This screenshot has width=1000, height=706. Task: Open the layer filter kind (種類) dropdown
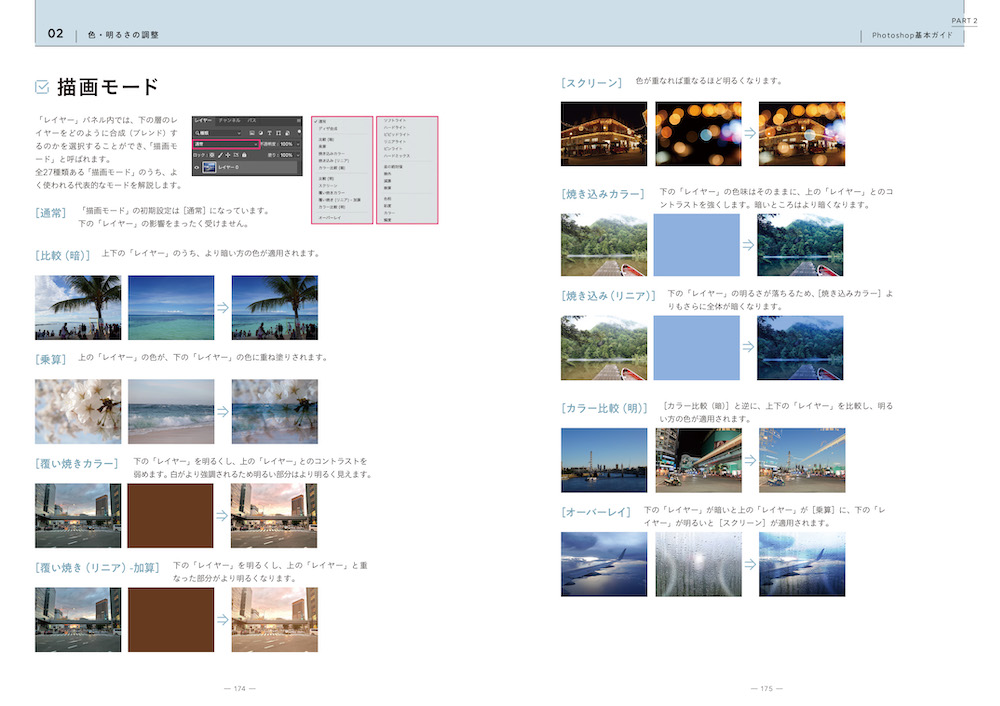coord(218,133)
